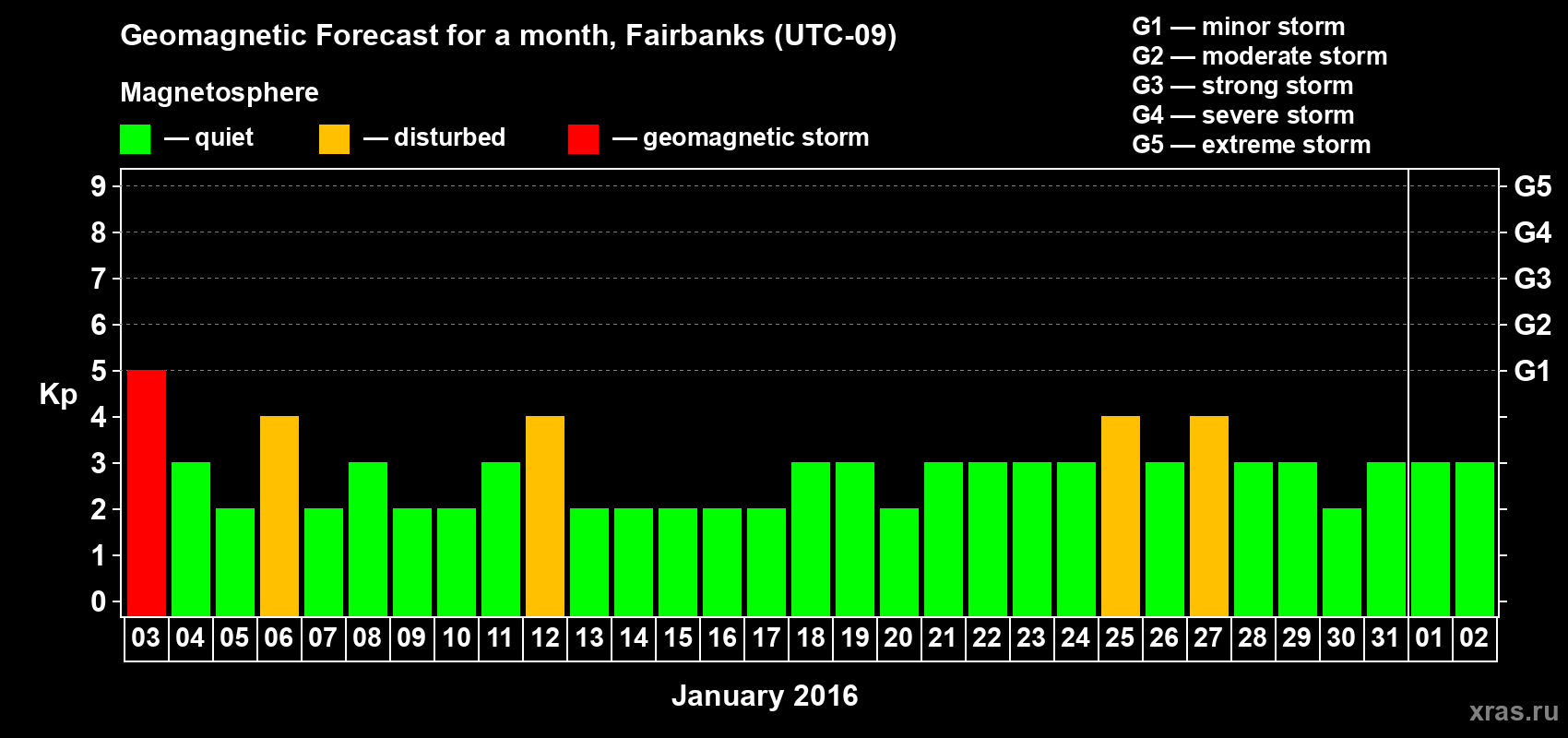Click the Kp value 9 on left axis
Screen dimensions: 1568x738
[99, 186]
